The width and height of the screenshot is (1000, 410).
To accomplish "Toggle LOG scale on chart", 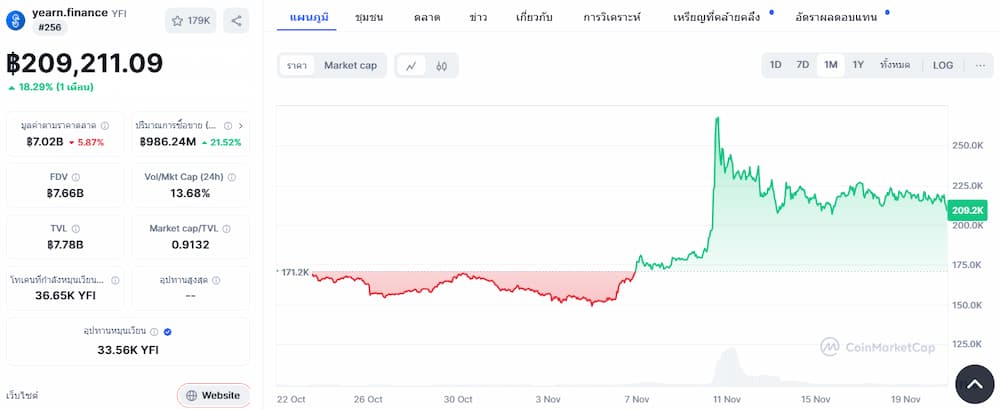I will coord(943,65).
